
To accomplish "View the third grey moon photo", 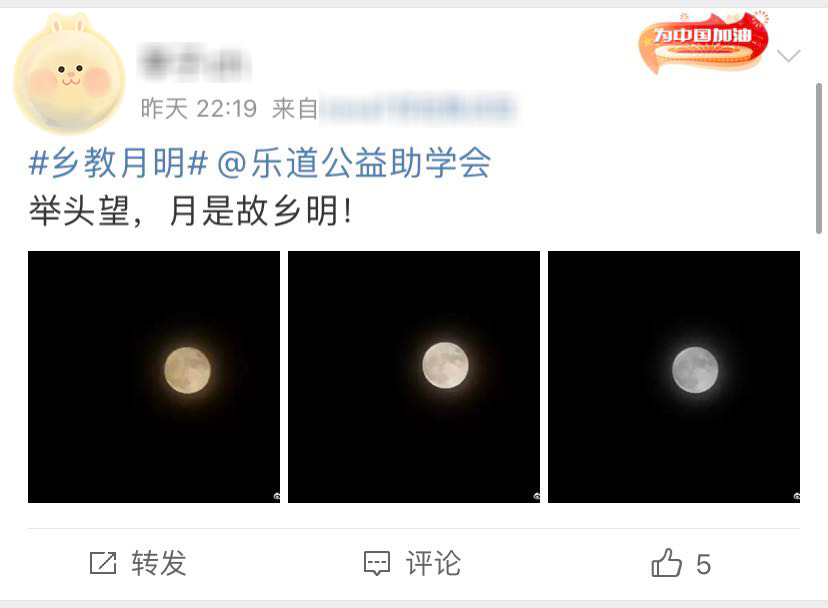I will (x=674, y=377).
